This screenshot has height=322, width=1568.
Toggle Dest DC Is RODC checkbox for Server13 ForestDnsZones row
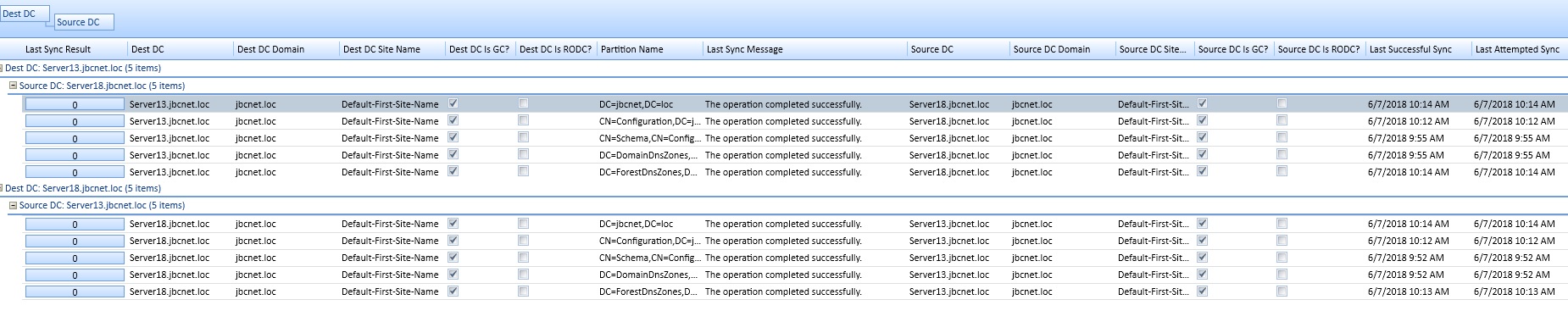(523, 171)
